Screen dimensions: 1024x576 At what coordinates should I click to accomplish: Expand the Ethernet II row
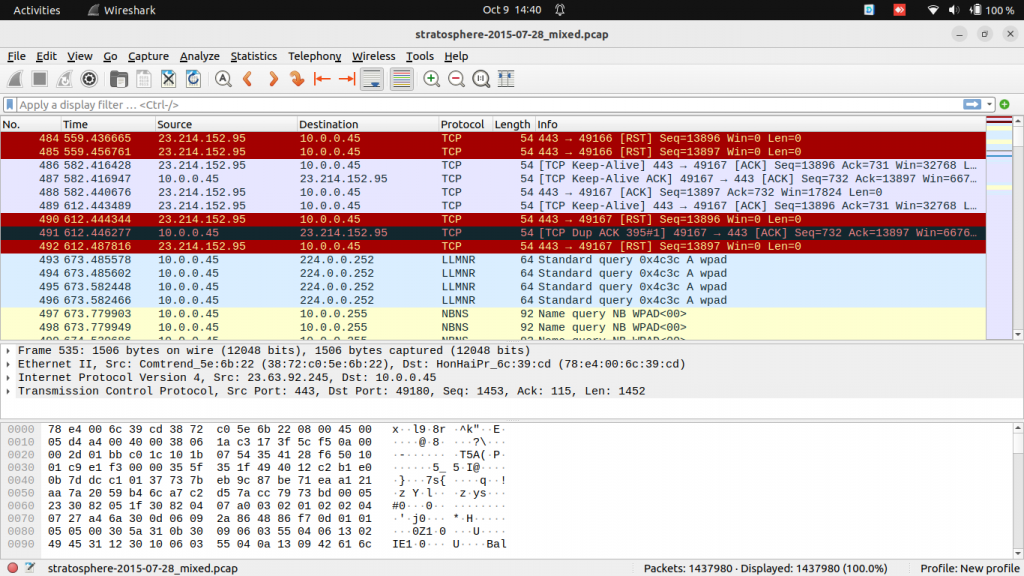8,363
